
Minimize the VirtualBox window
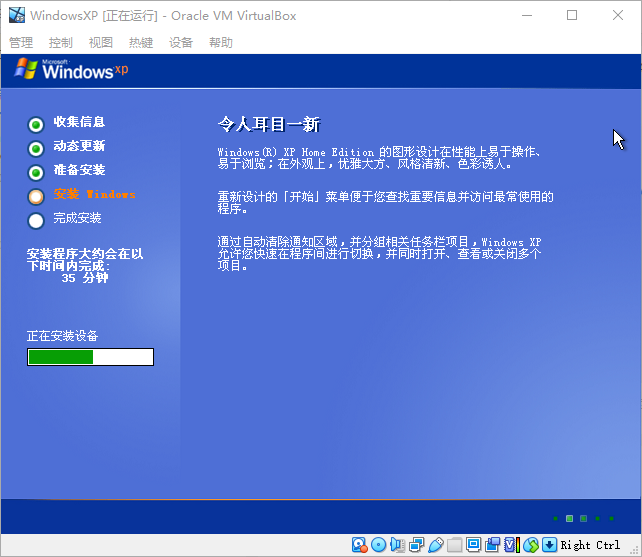point(527,16)
